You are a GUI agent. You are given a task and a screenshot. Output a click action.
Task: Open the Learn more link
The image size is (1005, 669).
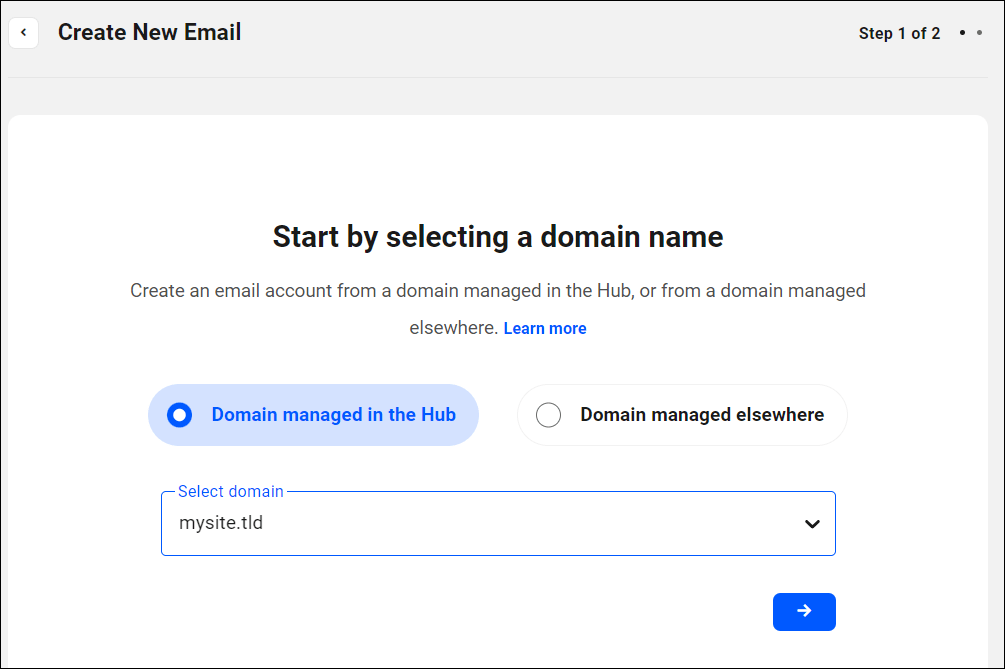tap(545, 328)
